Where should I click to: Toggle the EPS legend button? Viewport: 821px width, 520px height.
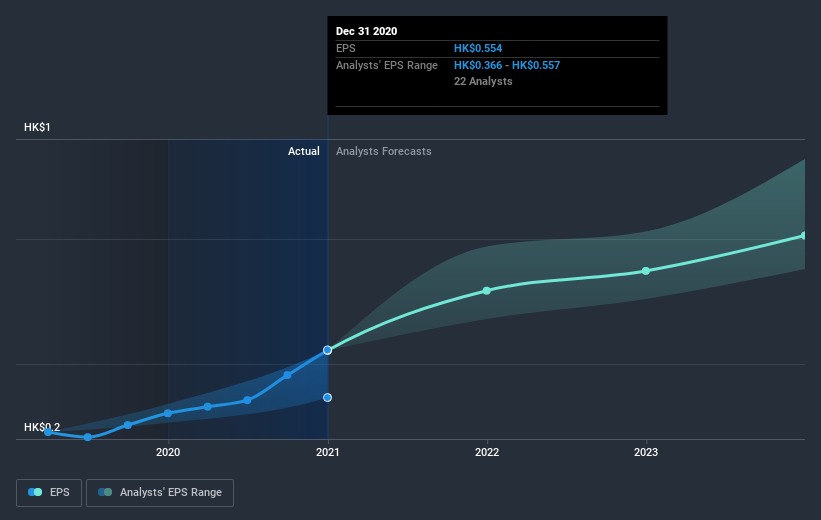tap(49, 492)
